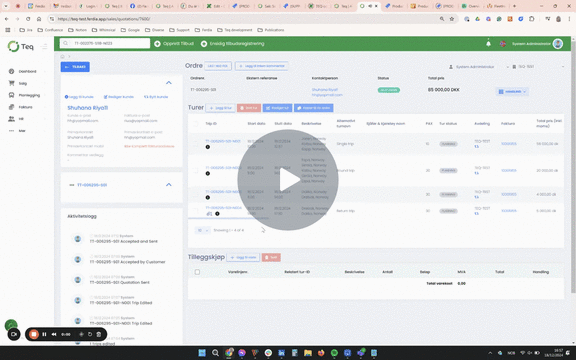Open the Handling dropdown button
The width and height of the screenshot is (576, 360).
[x=512, y=91]
